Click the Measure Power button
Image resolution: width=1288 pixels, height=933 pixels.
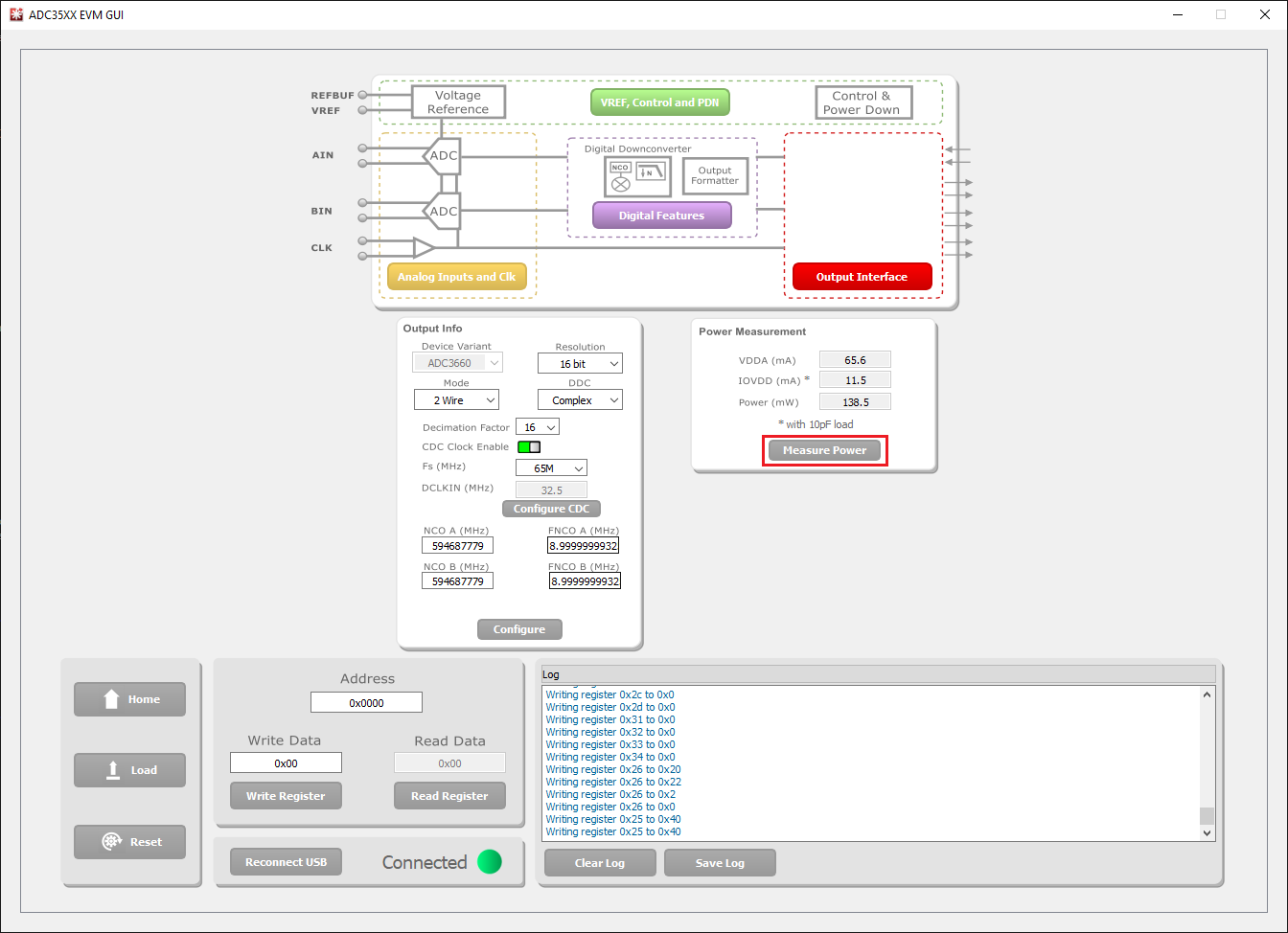pyautogui.click(x=824, y=450)
